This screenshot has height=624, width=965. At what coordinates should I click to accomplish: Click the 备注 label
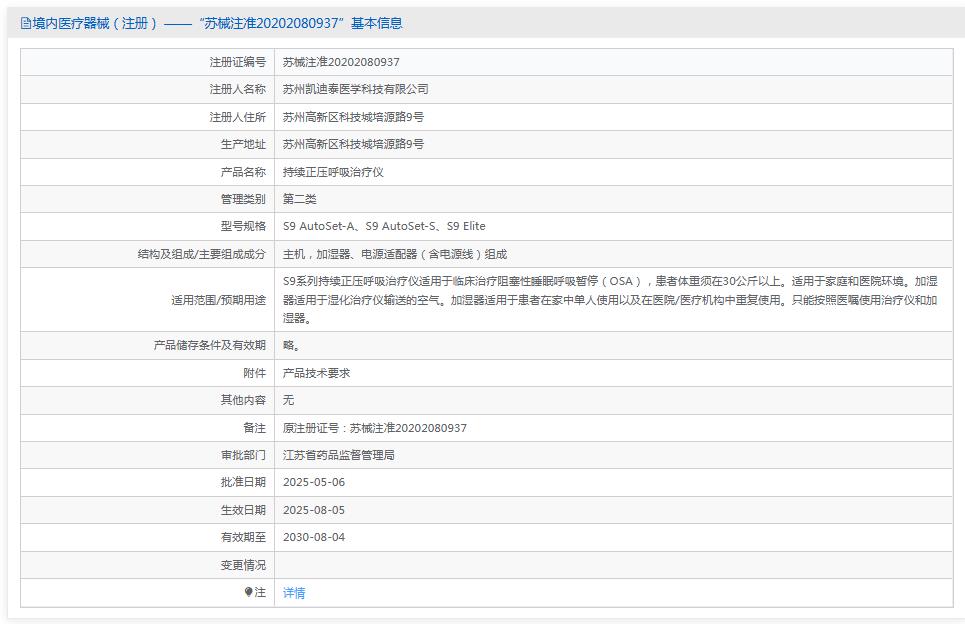[254, 428]
